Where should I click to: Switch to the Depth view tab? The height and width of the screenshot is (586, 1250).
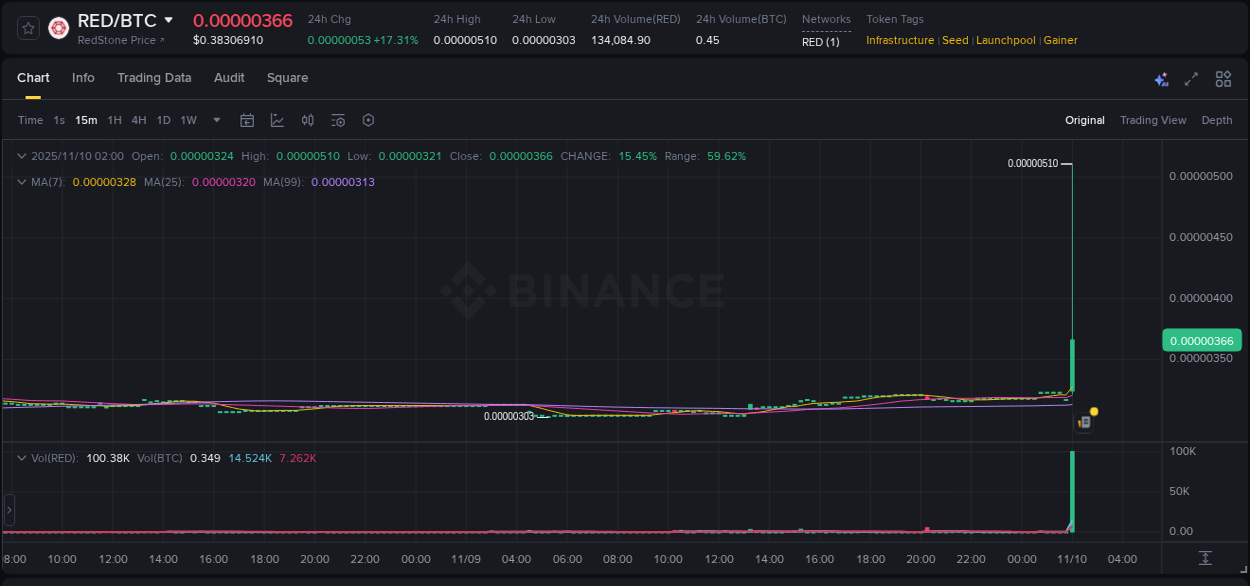[1217, 120]
